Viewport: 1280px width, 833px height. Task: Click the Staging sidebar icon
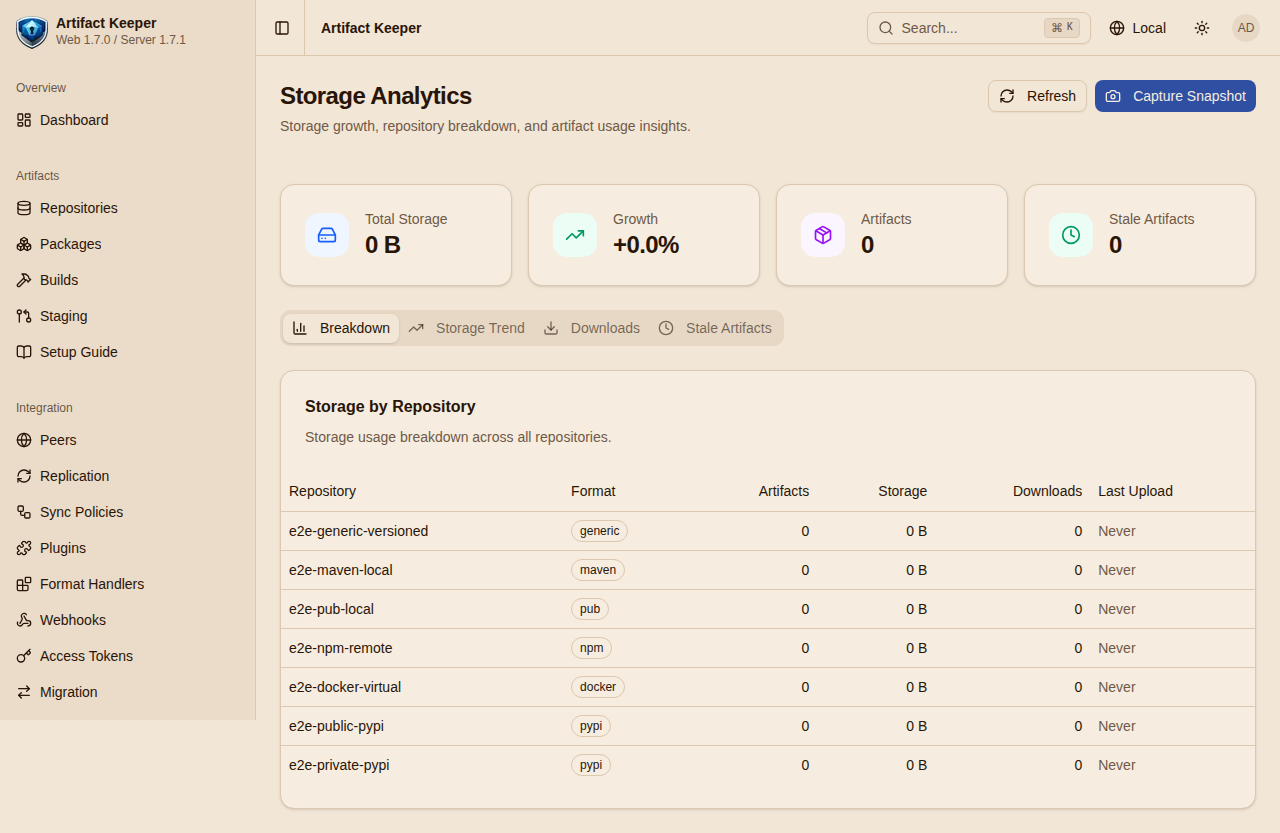coord(24,316)
